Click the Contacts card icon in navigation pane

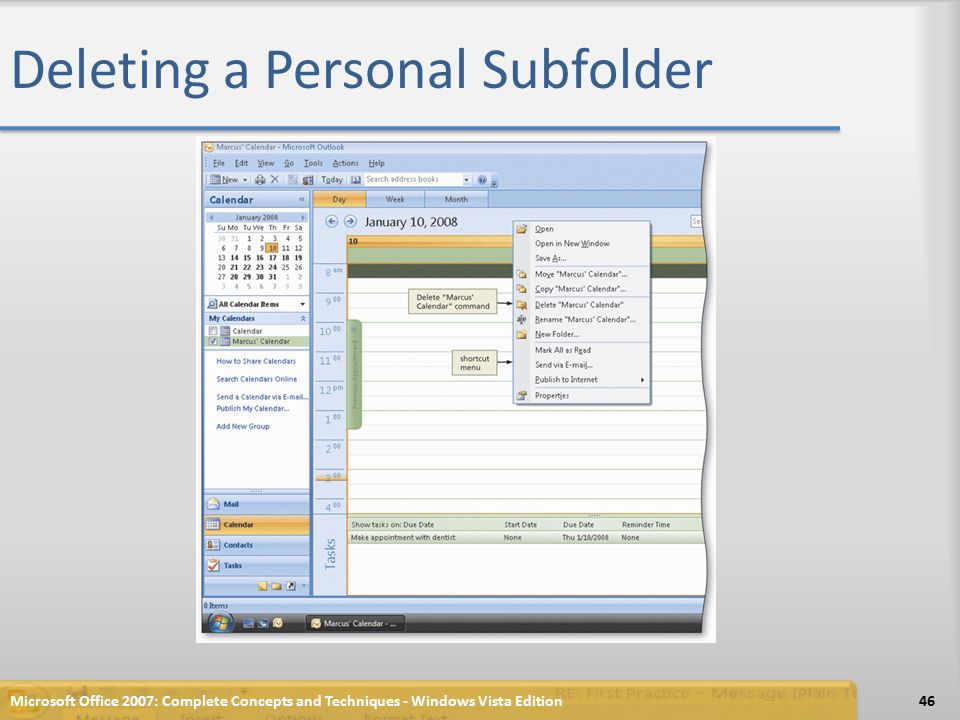click(213, 545)
